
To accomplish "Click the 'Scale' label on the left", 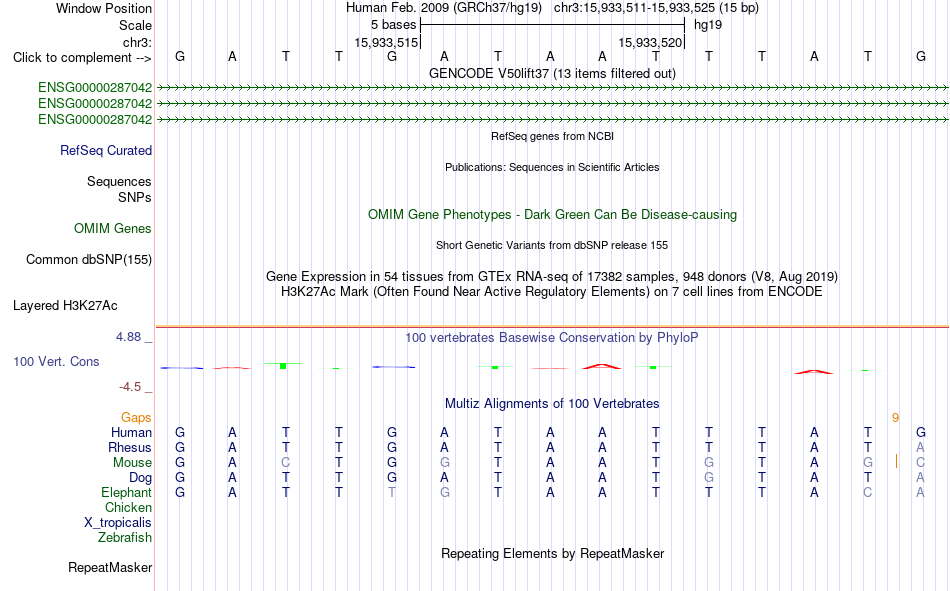I will pos(135,25).
